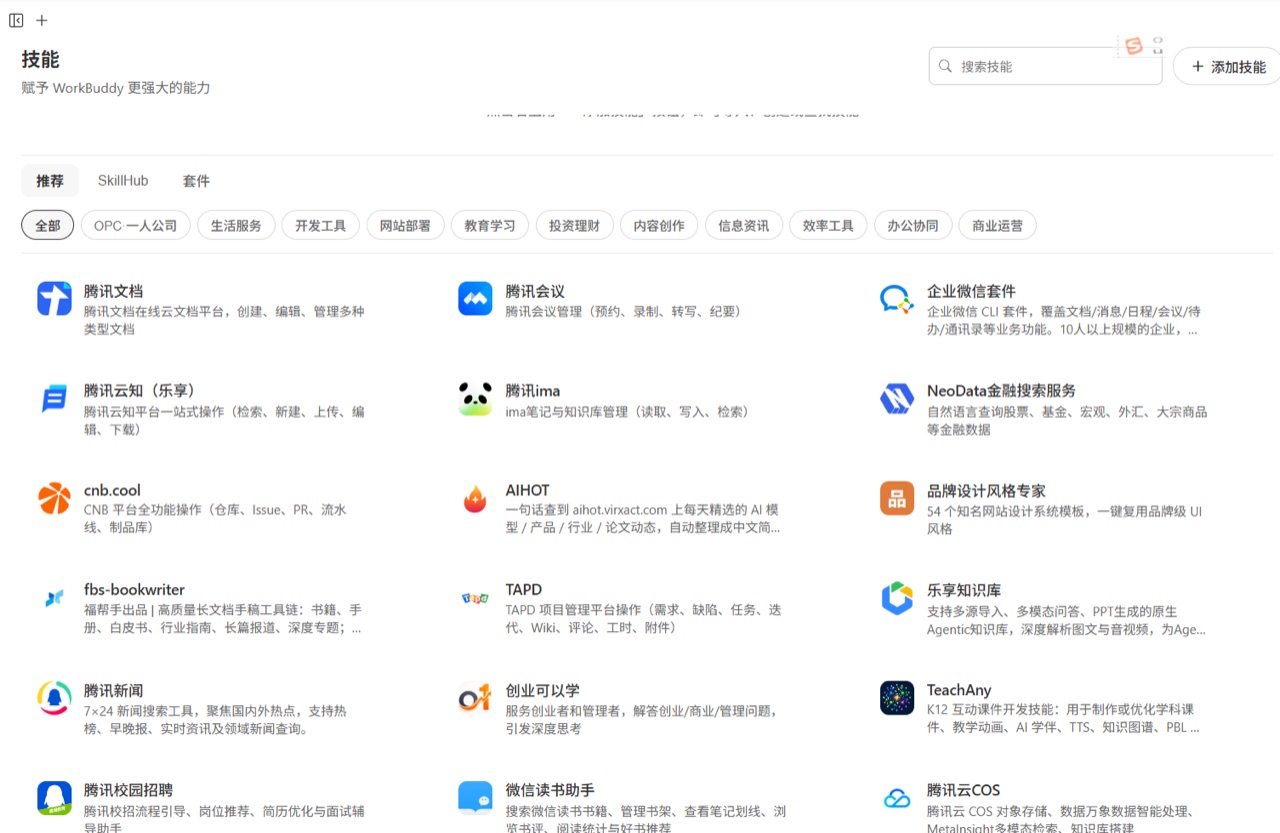Click the 微信读书助手 icon

point(475,798)
